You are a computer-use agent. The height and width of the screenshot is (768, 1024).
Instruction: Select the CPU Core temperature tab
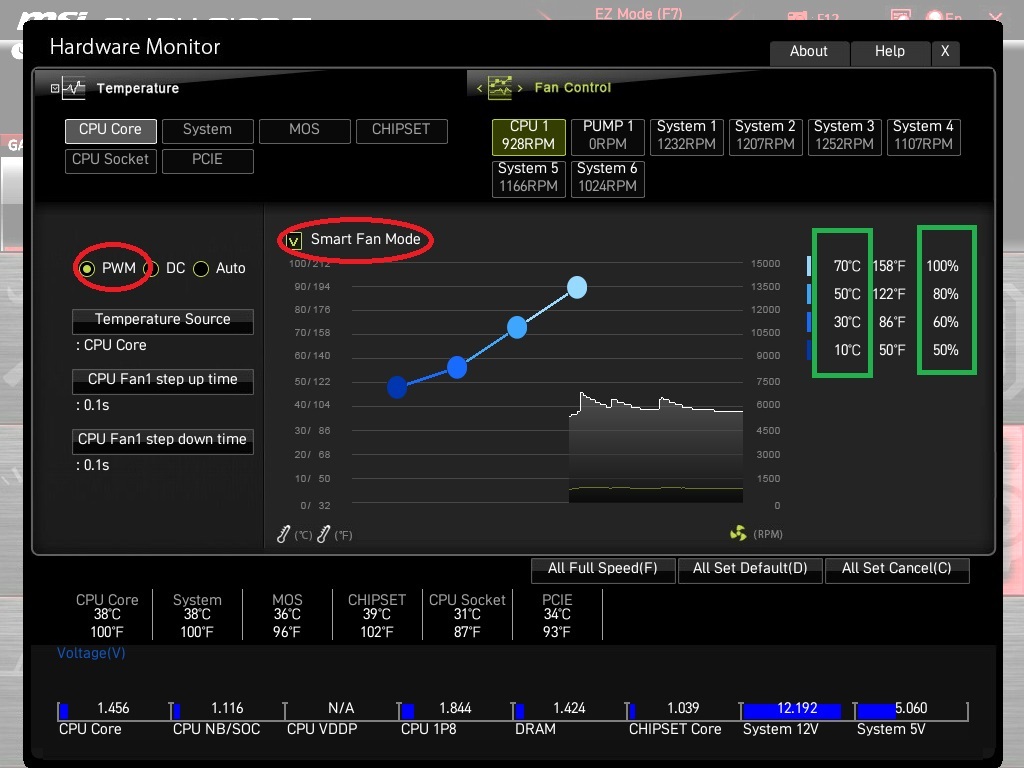(x=110, y=130)
